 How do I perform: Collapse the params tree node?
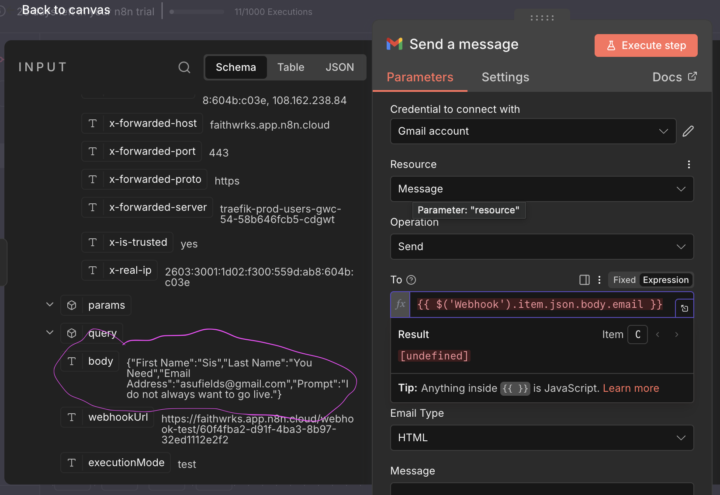point(49,305)
